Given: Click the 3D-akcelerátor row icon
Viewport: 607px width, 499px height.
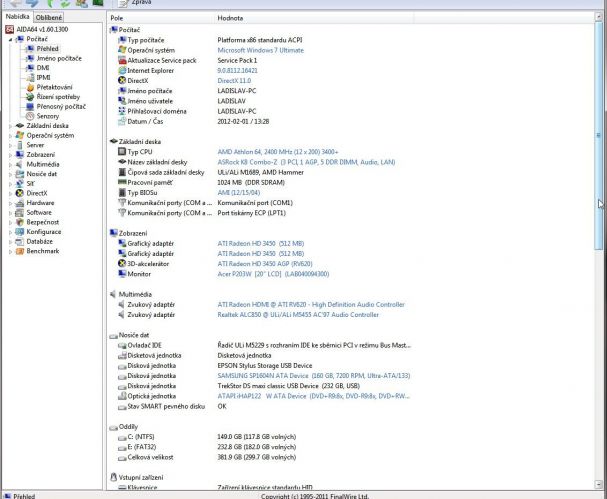Looking at the screenshot, I should tap(122, 264).
